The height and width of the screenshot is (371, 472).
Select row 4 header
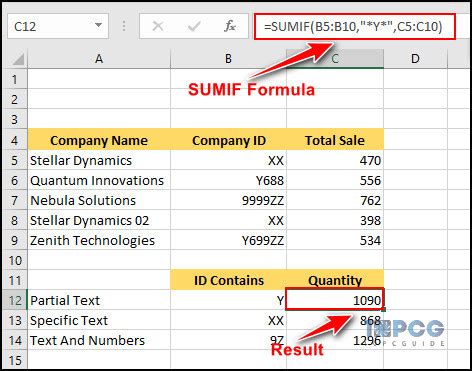(14, 140)
